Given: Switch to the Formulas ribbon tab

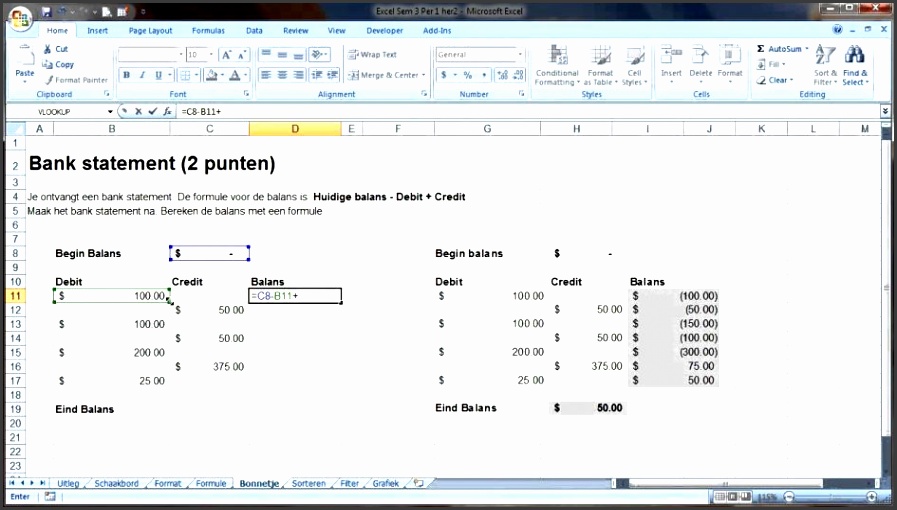Looking at the screenshot, I should (208, 30).
